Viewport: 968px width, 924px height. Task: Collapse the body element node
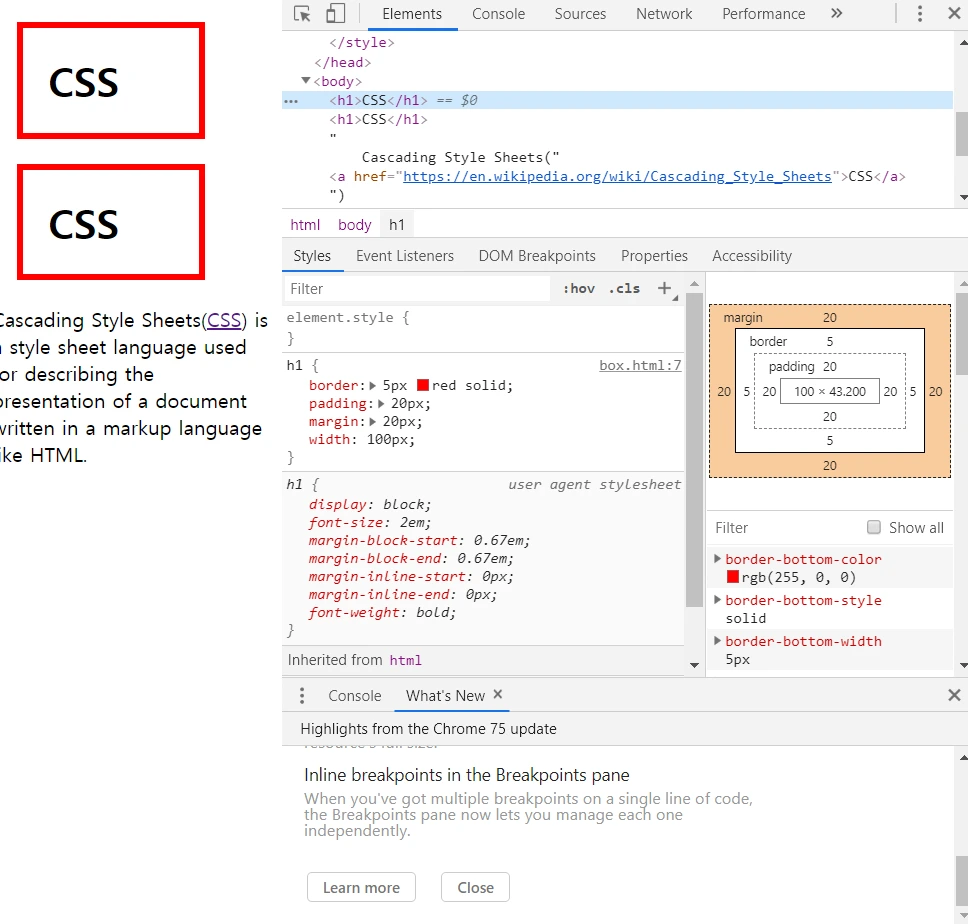(306, 81)
